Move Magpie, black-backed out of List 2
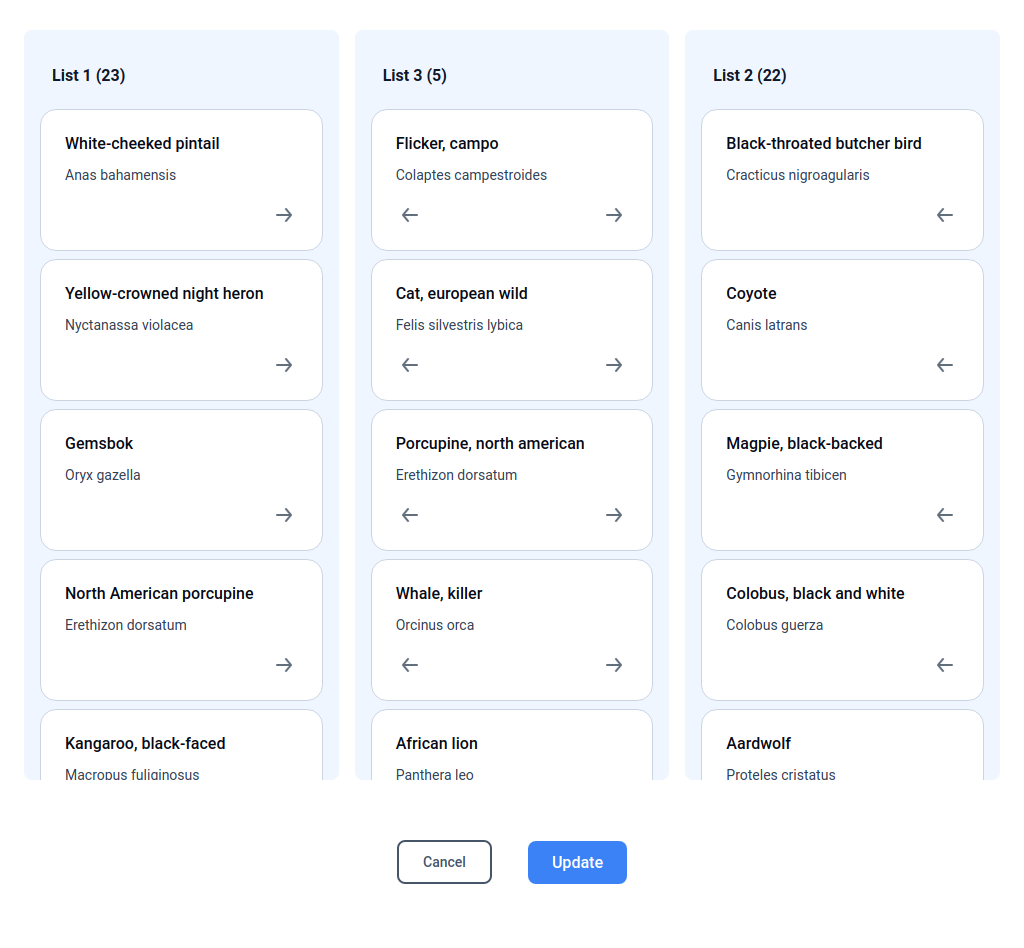The width and height of the screenshot is (1024, 948). [944, 515]
